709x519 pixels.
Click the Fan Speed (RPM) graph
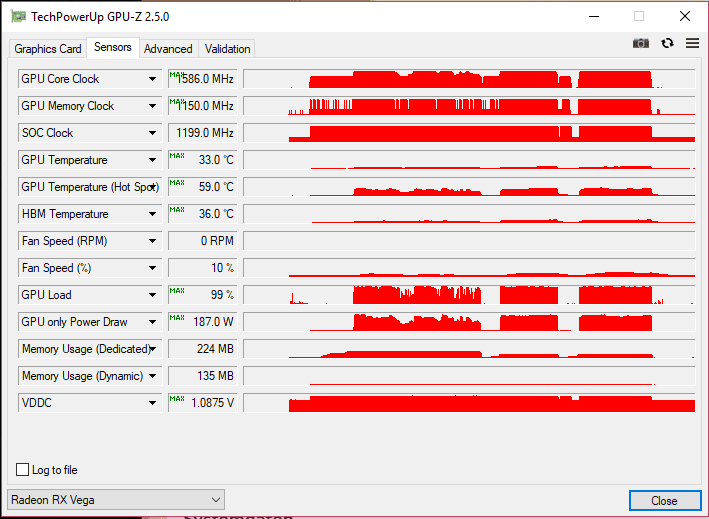(x=469, y=241)
